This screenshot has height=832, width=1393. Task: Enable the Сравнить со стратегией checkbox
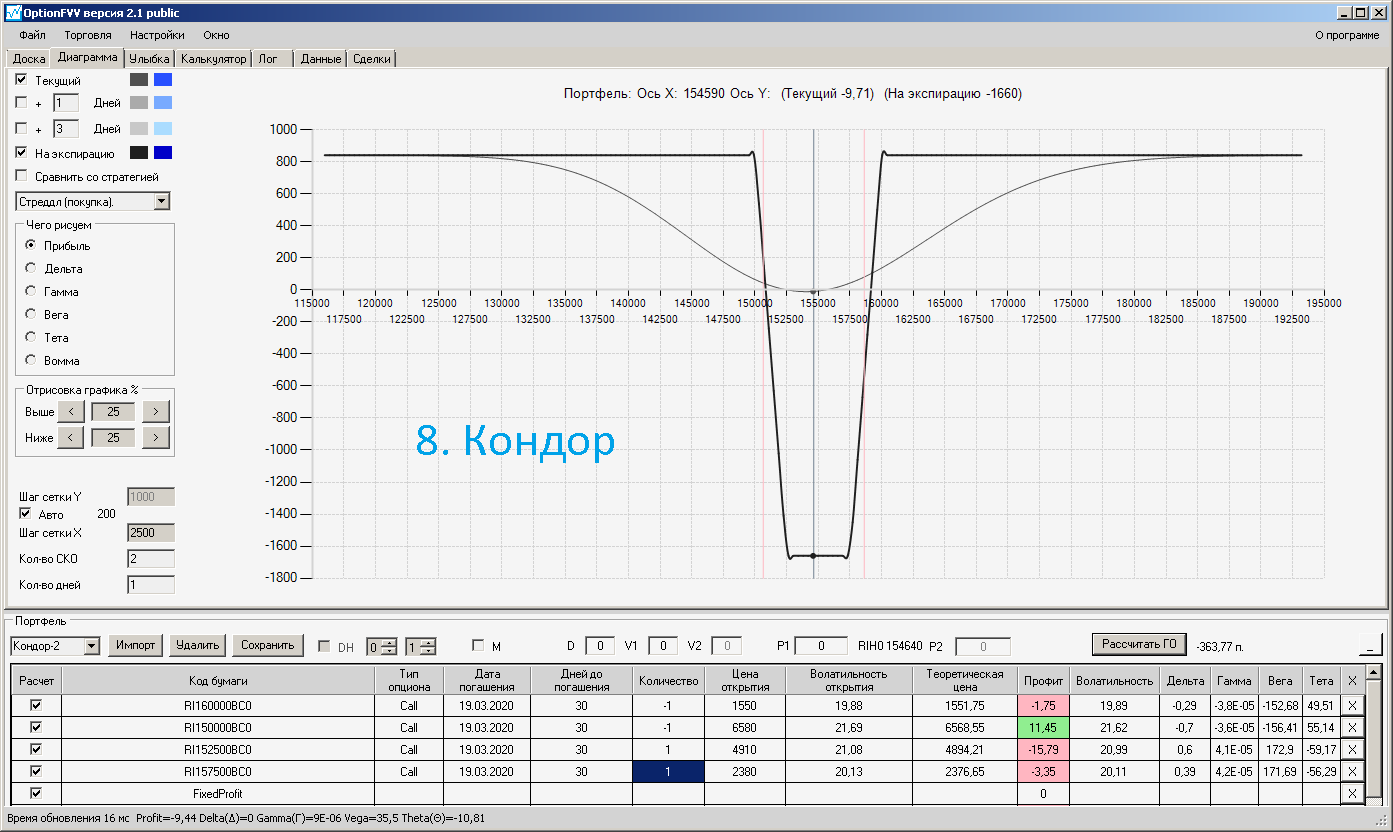point(22,177)
